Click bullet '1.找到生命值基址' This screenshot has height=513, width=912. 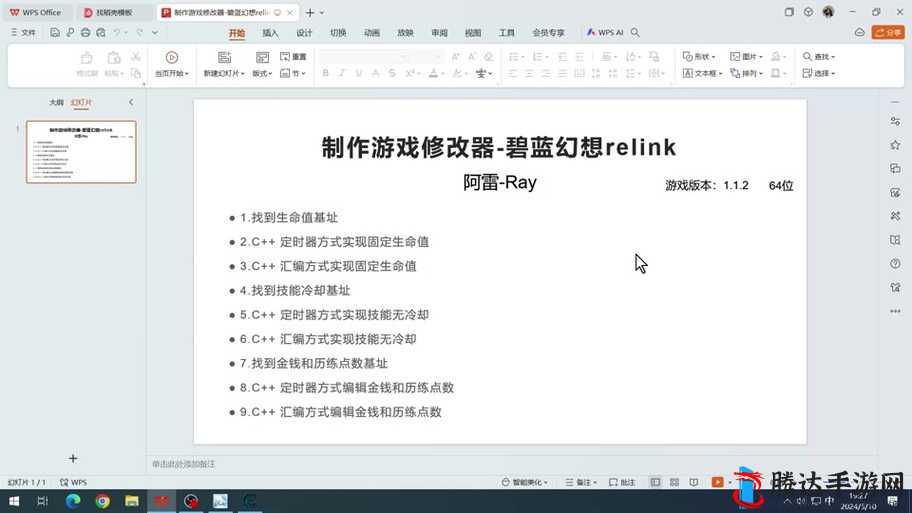tap(288, 218)
